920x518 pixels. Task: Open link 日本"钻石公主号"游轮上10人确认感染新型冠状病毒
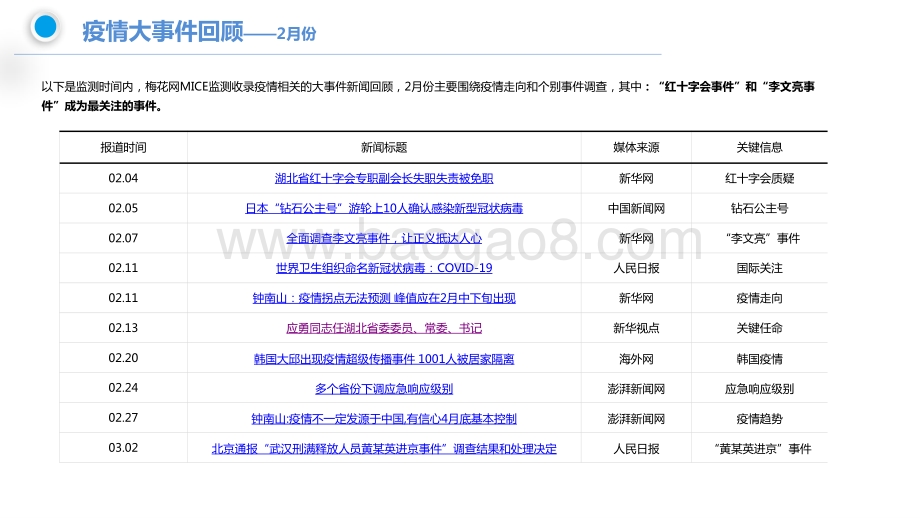click(x=384, y=208)
